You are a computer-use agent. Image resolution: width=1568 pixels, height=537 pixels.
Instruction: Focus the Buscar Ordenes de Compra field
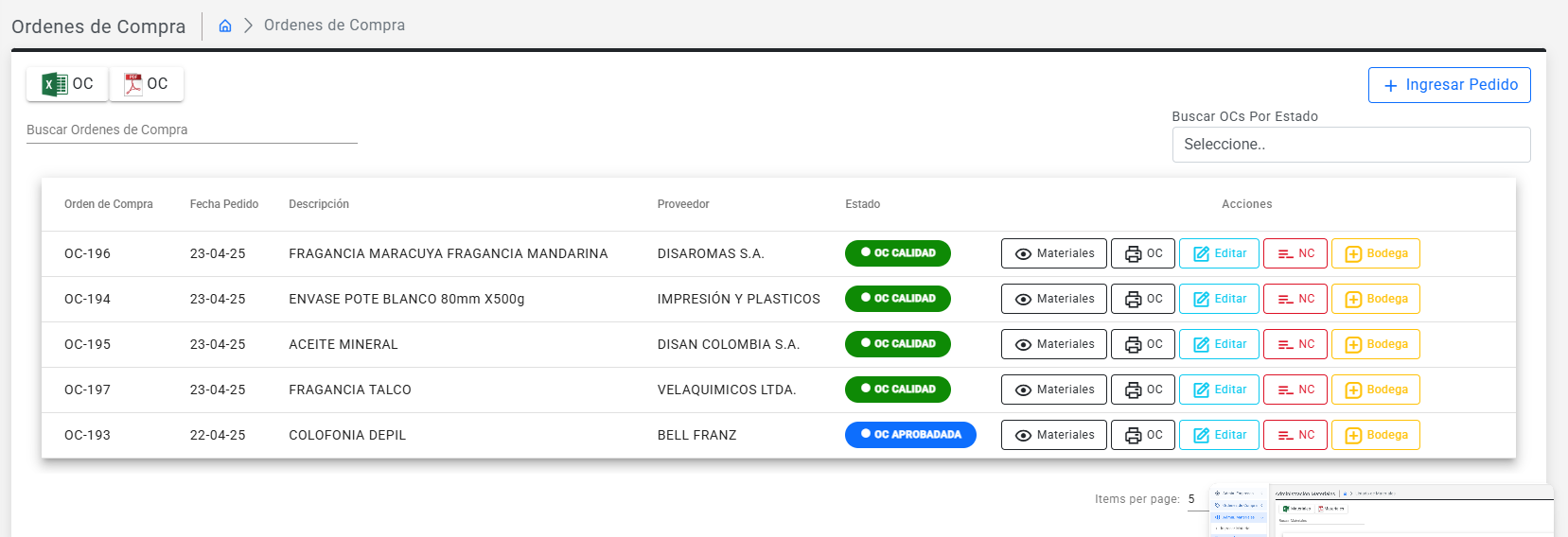pyautogui.click(x=191, y=130)
